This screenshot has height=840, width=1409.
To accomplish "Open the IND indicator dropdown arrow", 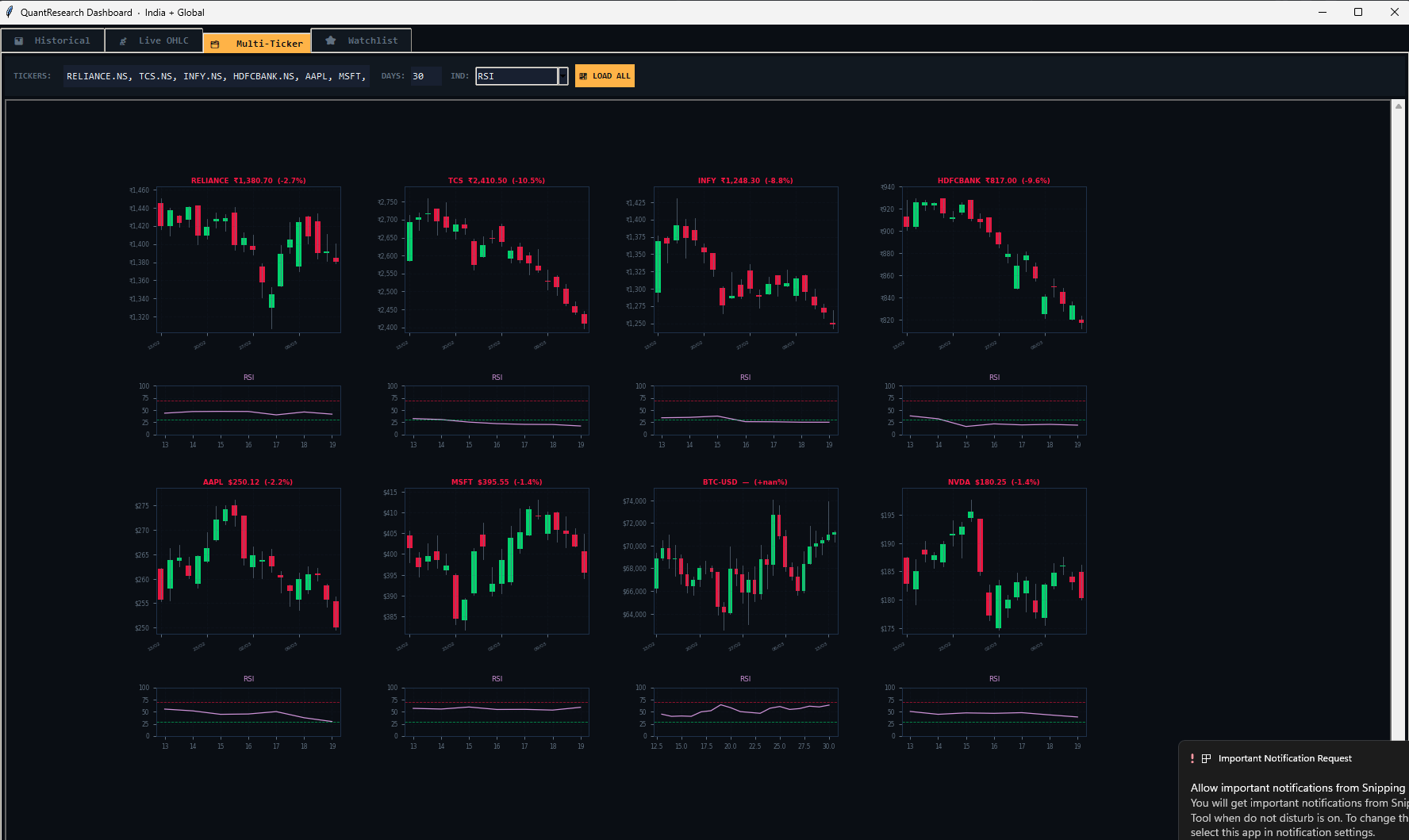I will (563, 75).
